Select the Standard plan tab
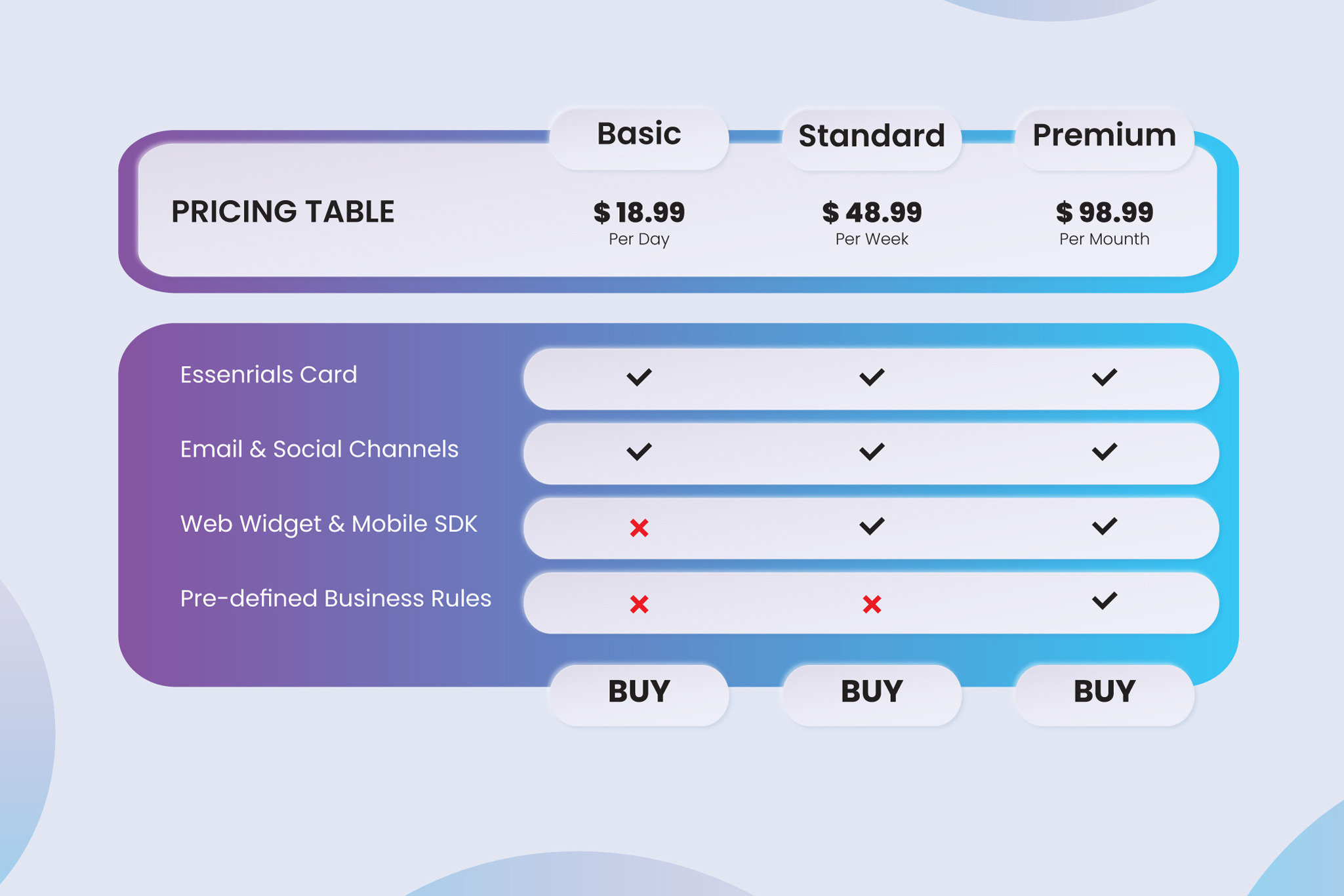Image resolution: width=1344 pixels, height=896 pixels. tap(872, 137)
